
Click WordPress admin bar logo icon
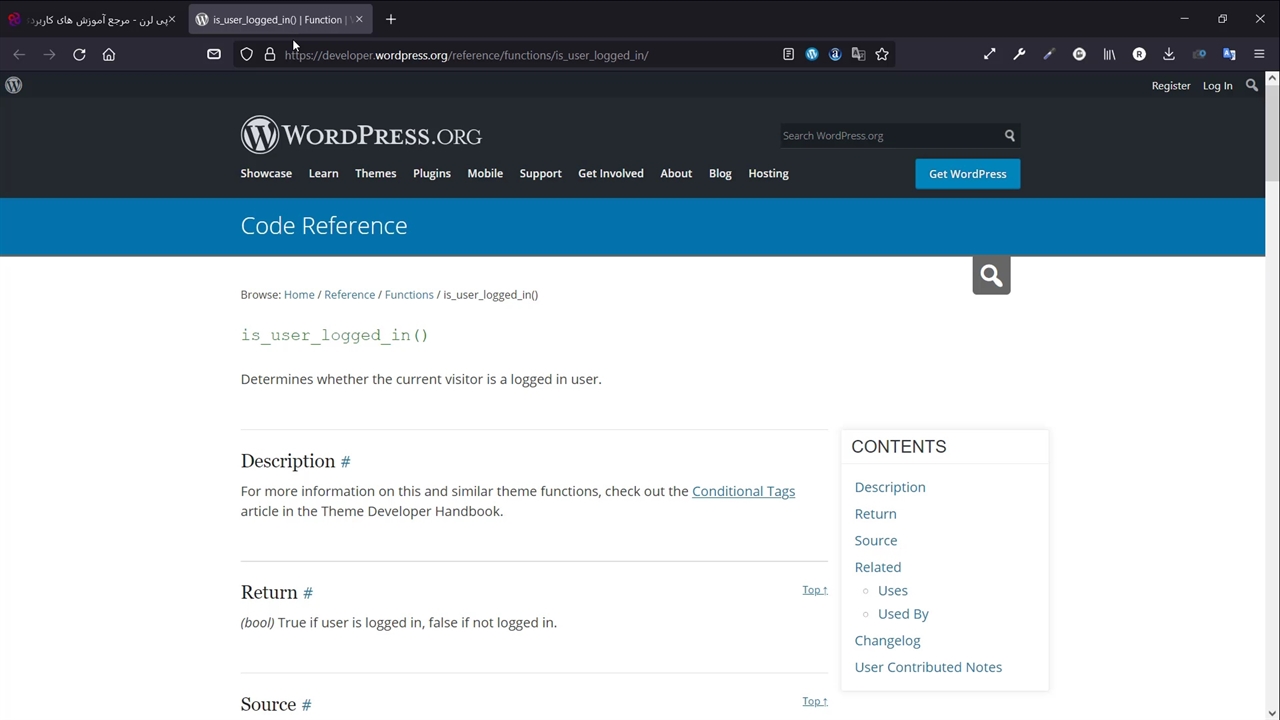[x=14, y=86]
